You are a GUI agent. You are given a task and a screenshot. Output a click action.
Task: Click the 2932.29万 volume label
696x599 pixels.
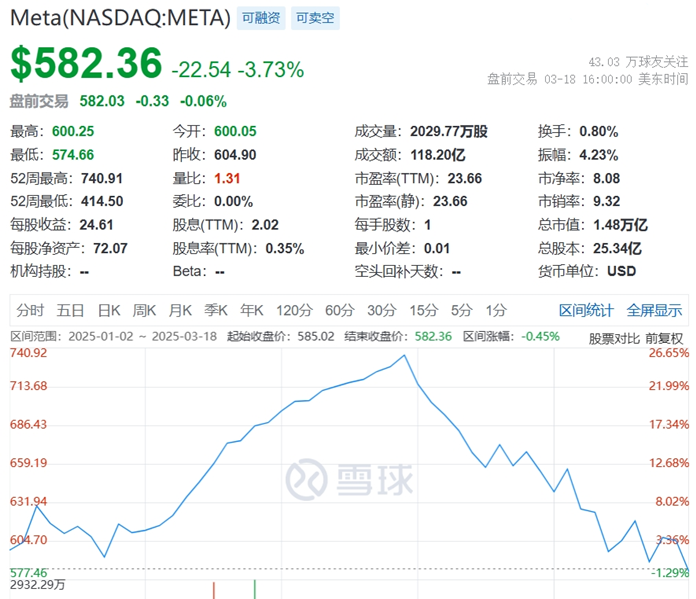(x=37, y=585)
